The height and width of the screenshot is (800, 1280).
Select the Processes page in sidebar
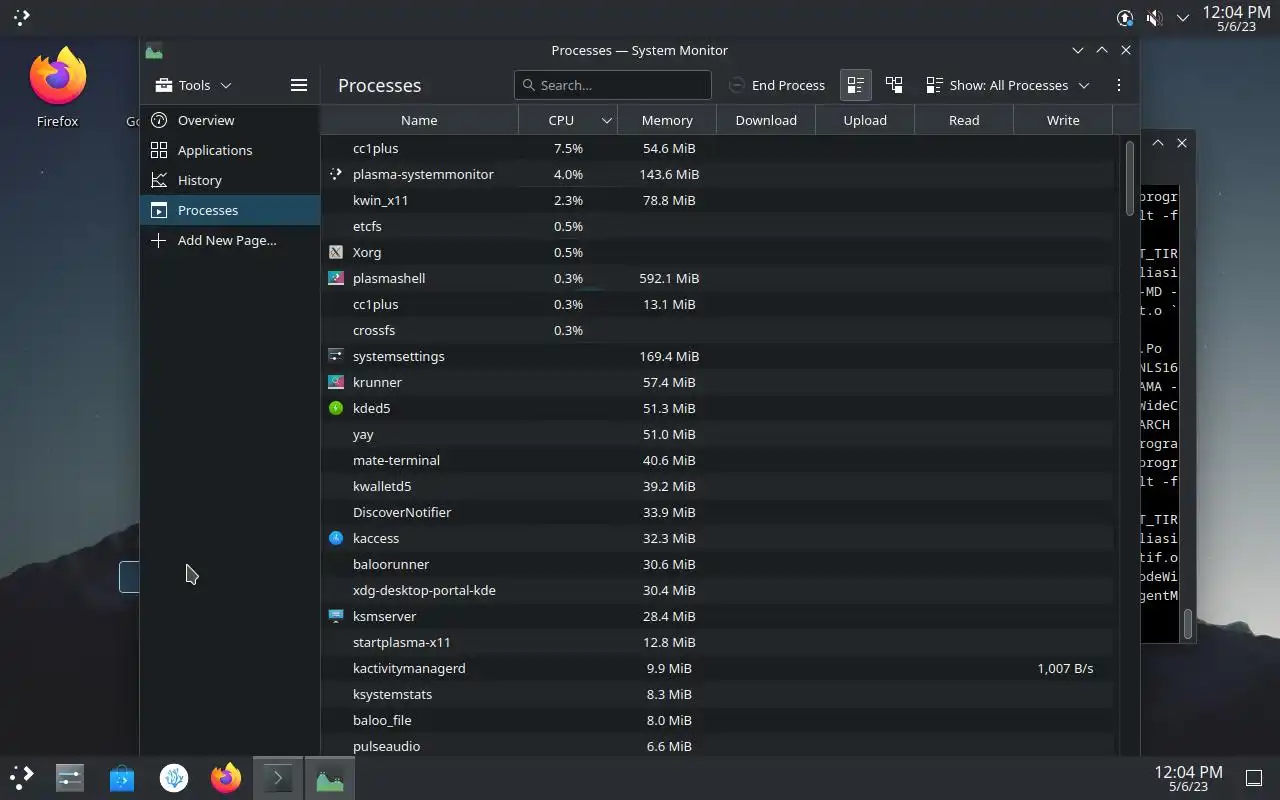pyautogui.click(x=230, y=210)
